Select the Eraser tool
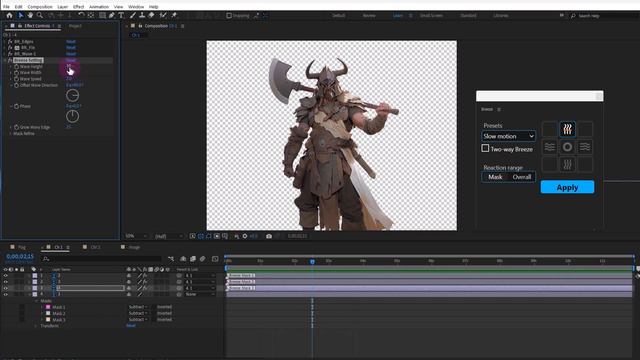The height and width of the screenshot is (360, 640). [151, 16]
